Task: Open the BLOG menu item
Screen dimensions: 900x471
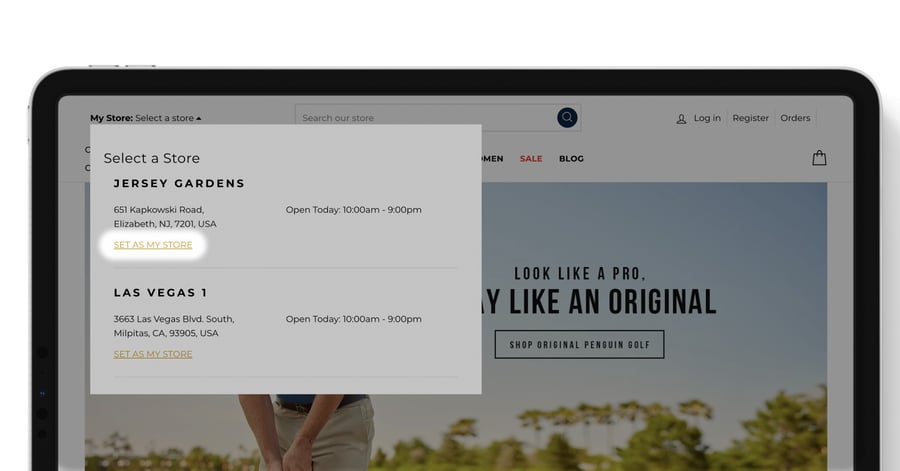Action: [571, 159]
